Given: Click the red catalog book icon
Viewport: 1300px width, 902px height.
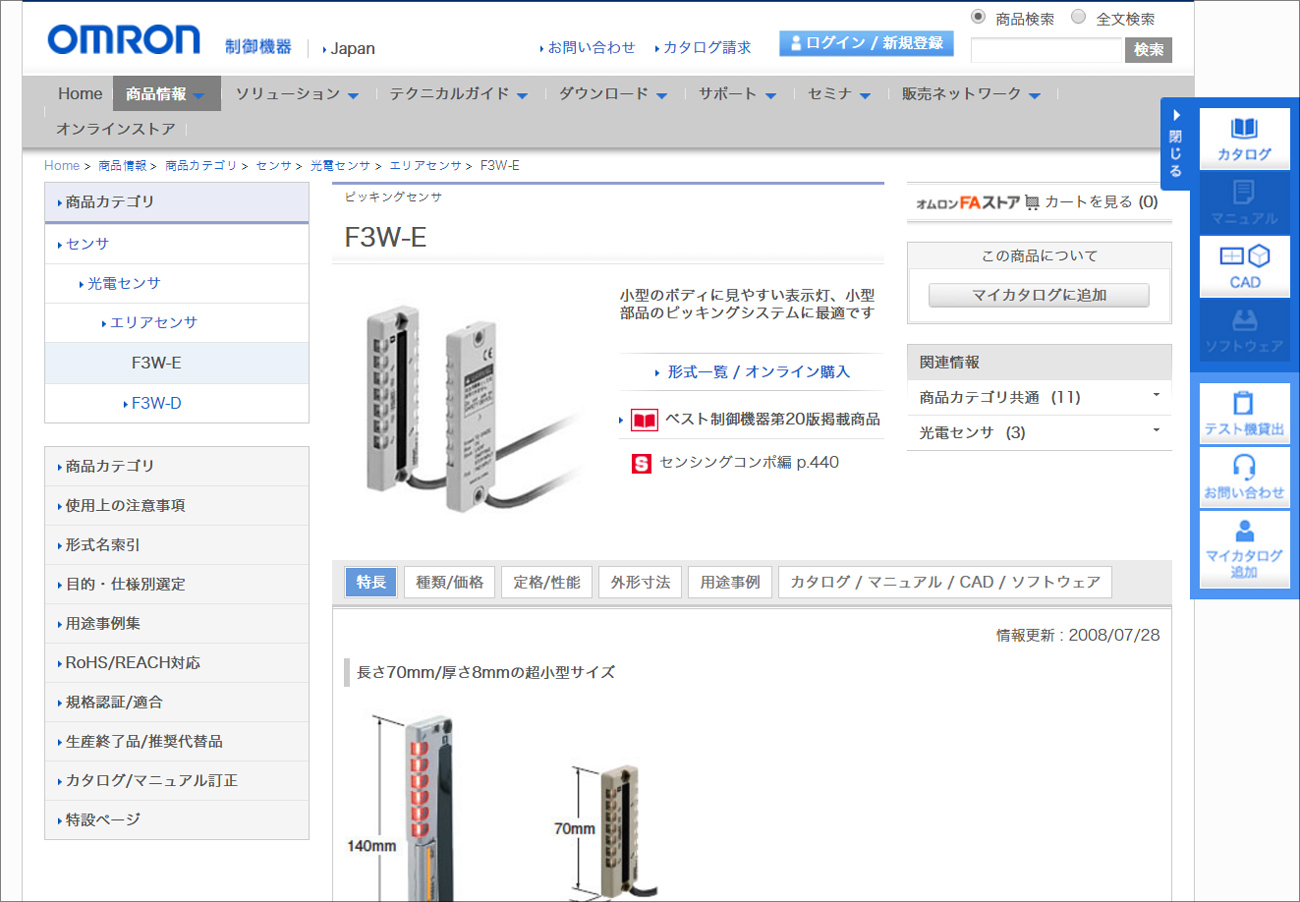Looking at the screenshot, I should pos(644,420).
